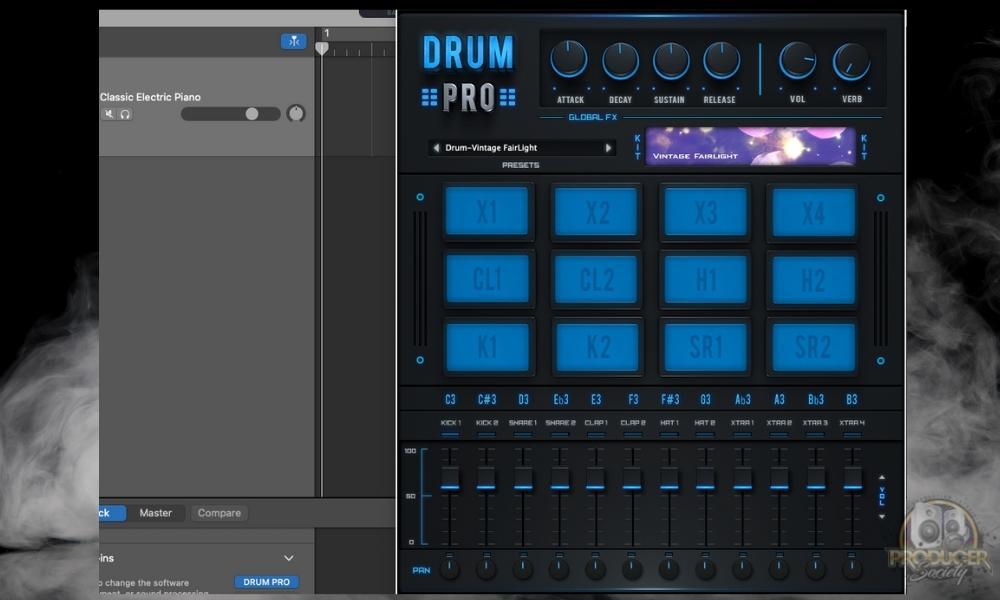
Task: Click the Snare 1 pan knob
Action: point(522,568)
